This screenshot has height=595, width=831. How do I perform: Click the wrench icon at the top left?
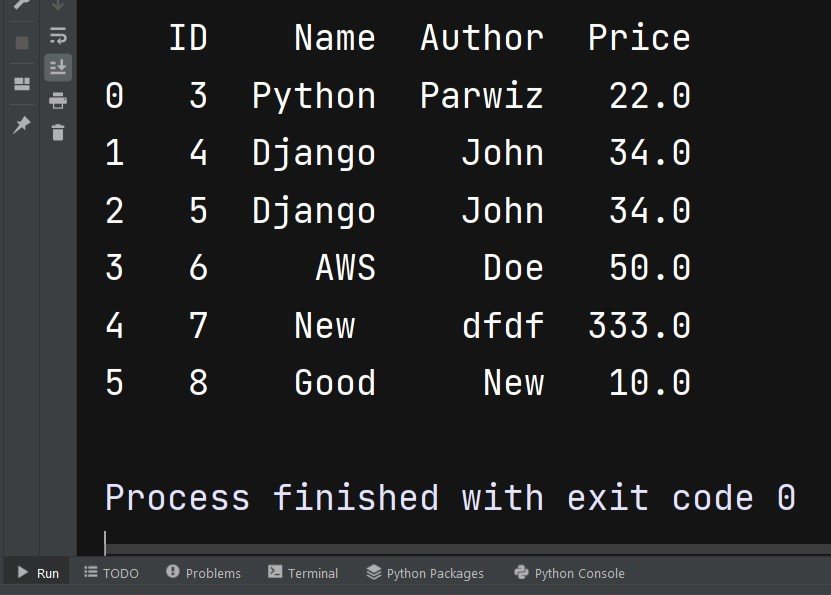pos(22,4)
